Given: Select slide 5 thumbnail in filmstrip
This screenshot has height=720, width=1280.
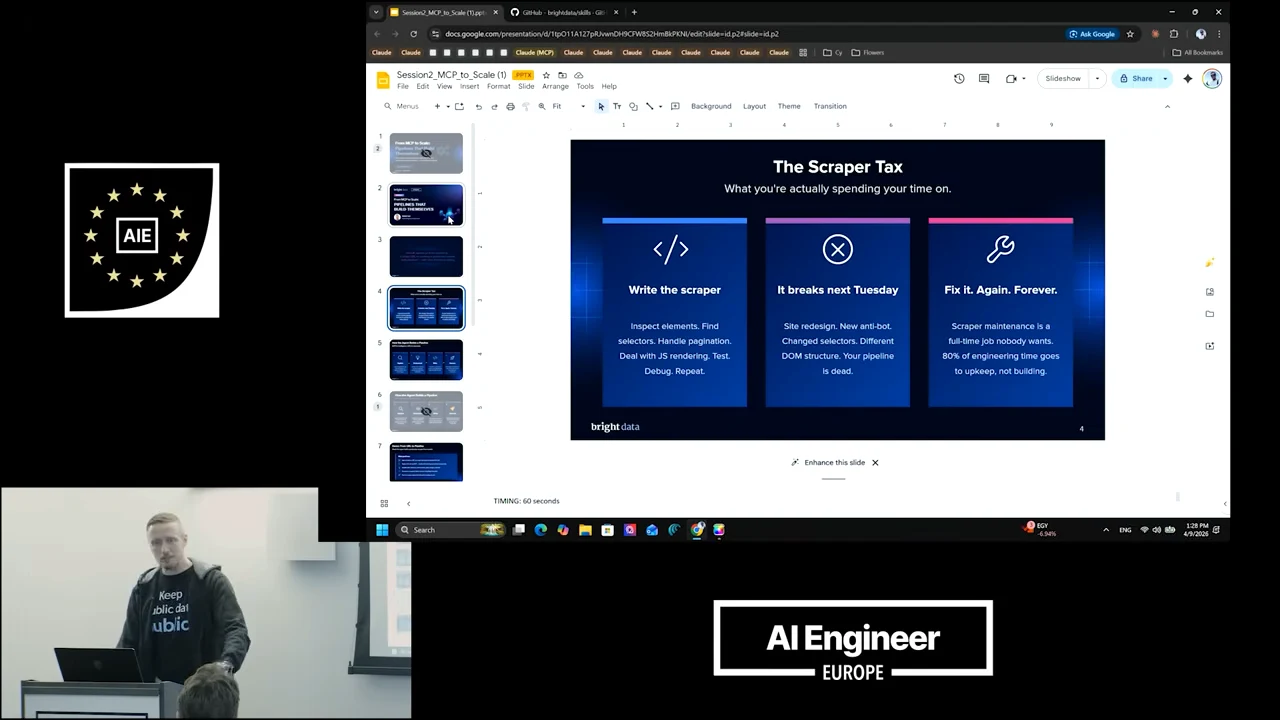Looking at the screenshot, I should click(x=426, y=360).
